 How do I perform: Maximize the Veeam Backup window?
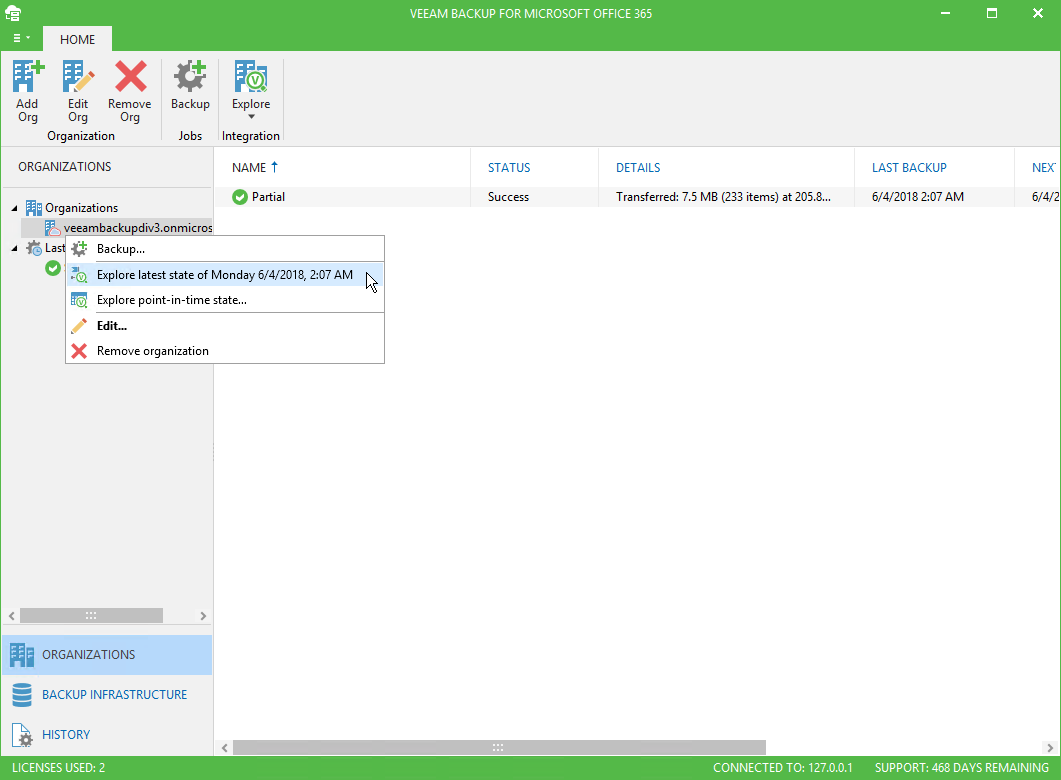point(992,13)
